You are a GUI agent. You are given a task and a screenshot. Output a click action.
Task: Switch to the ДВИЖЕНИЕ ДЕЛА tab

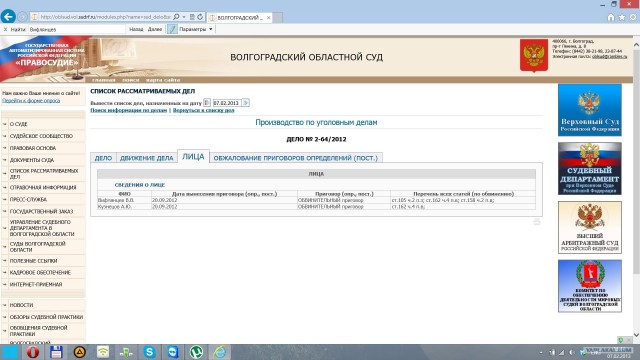147,158
